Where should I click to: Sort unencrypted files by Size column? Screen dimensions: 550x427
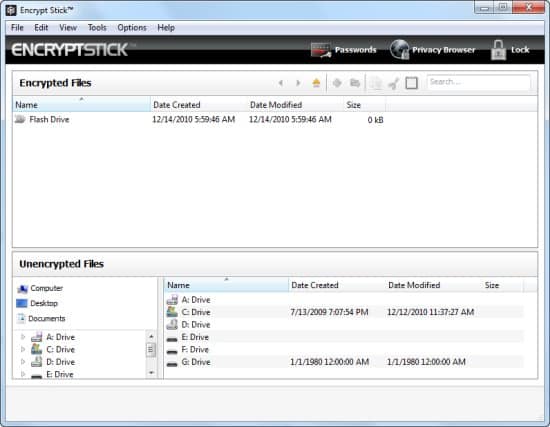(x=502, y=285)
